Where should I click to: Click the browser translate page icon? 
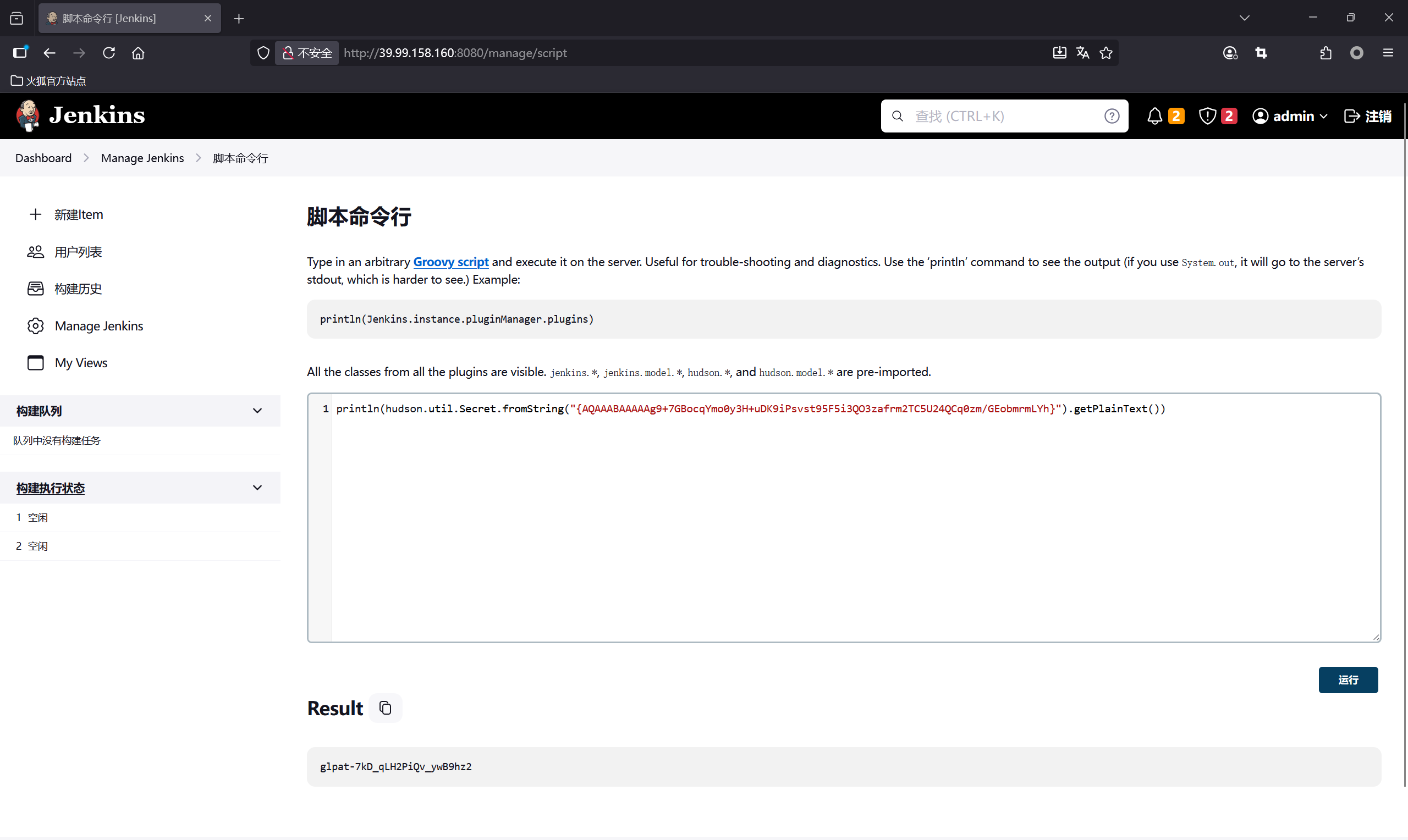pos(1082,53)
